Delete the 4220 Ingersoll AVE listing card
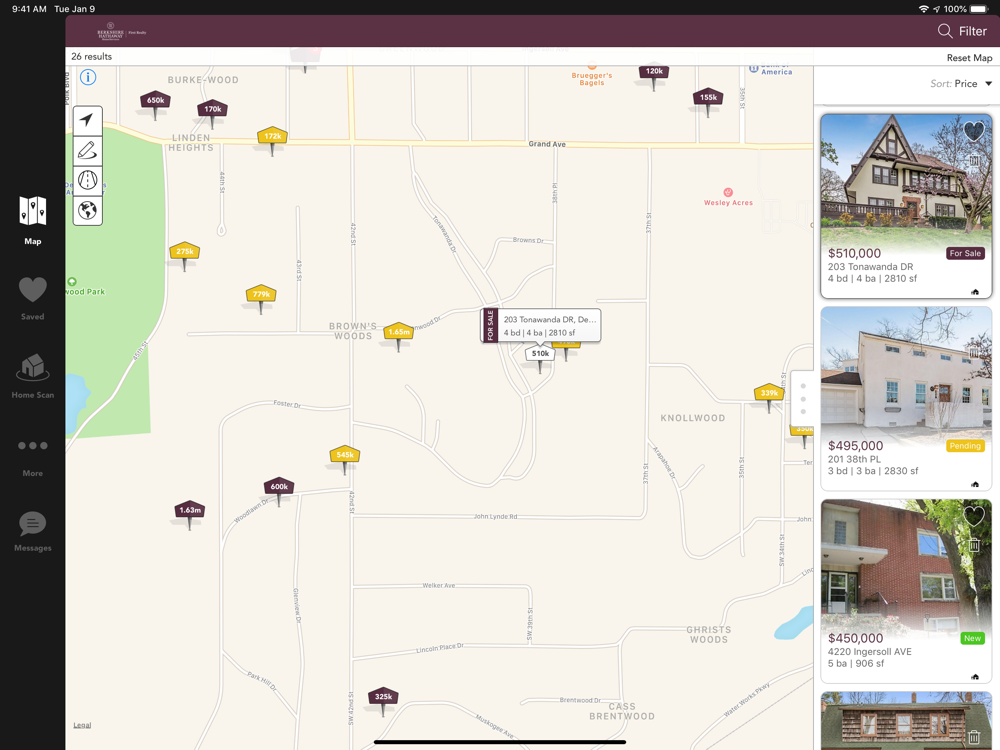 point(974,545)
